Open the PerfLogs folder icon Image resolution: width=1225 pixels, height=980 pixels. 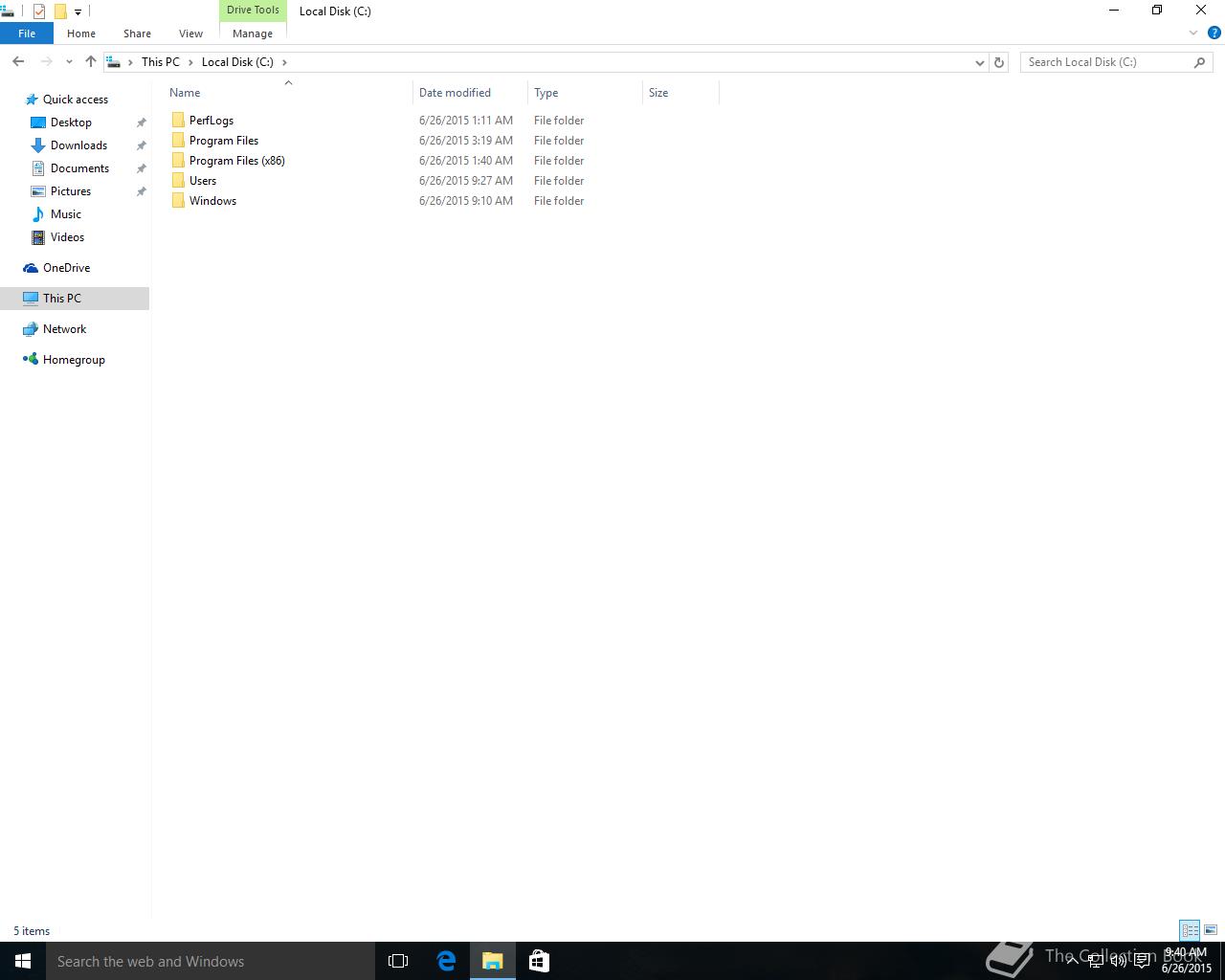tap(178, 121)
